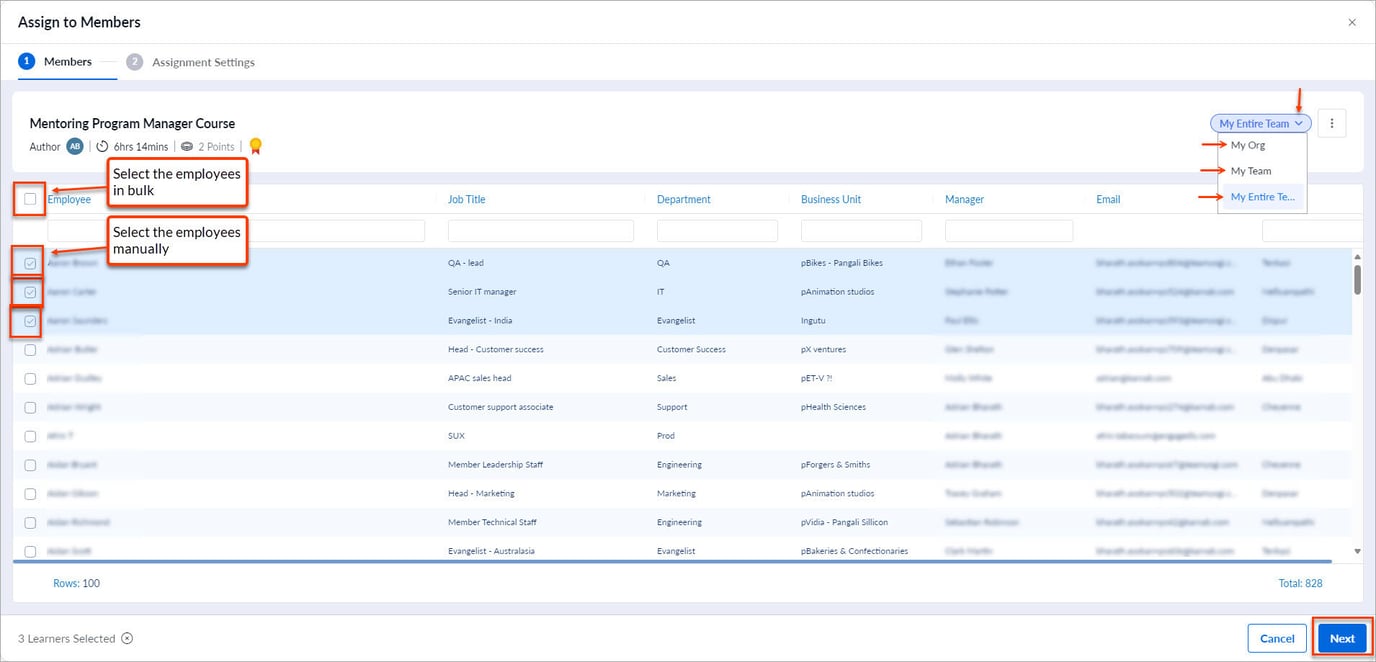Clear selected learners with the x icon
This screenshot has width=1376, height=662.
pyautogui.click(x=127, y=639)
